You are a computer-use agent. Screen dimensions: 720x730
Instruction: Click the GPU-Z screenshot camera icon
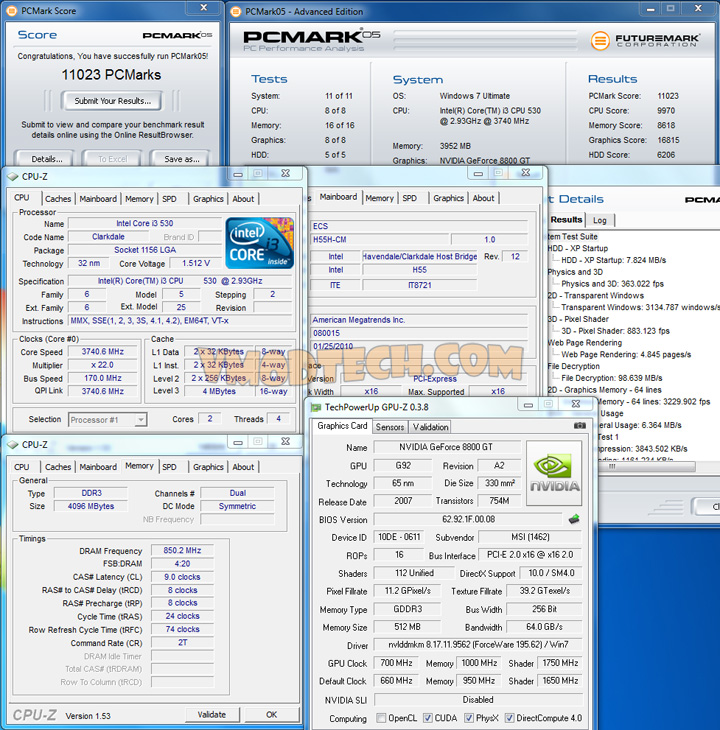[579, 426]
